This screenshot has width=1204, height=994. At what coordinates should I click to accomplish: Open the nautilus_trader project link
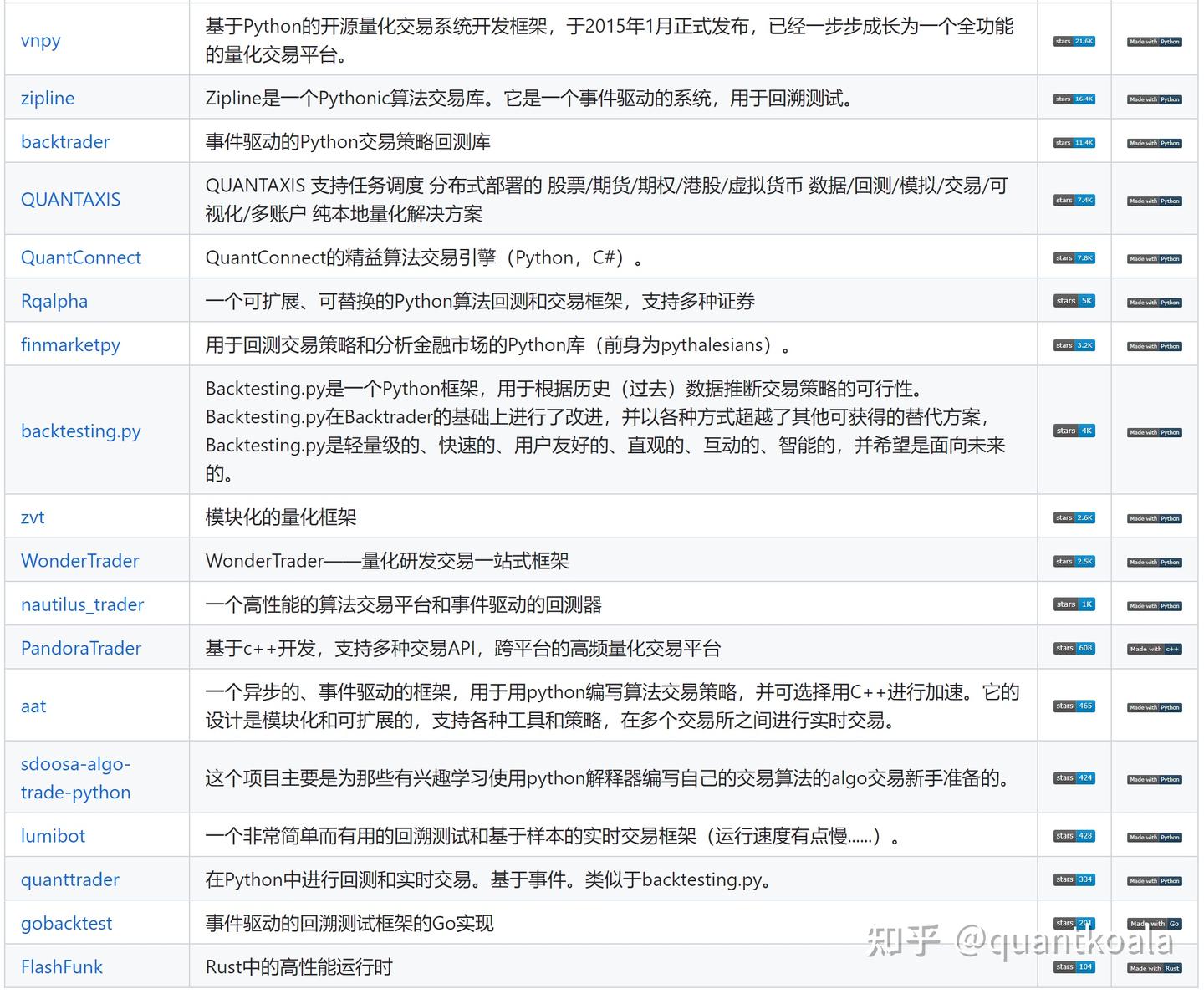[x=82, y=604]
